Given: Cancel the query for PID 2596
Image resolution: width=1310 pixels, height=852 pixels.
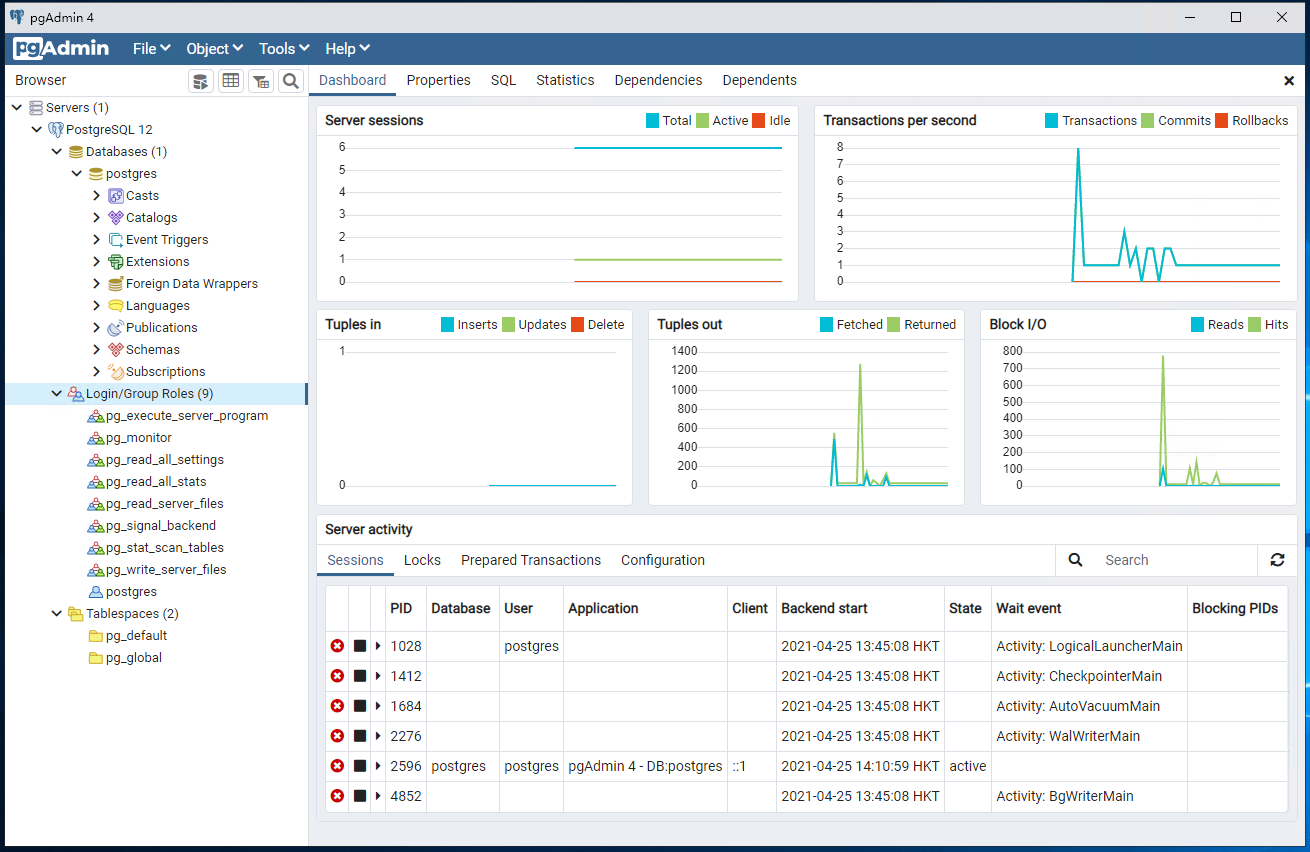Looking at the screenshot, I should [360, 766].
